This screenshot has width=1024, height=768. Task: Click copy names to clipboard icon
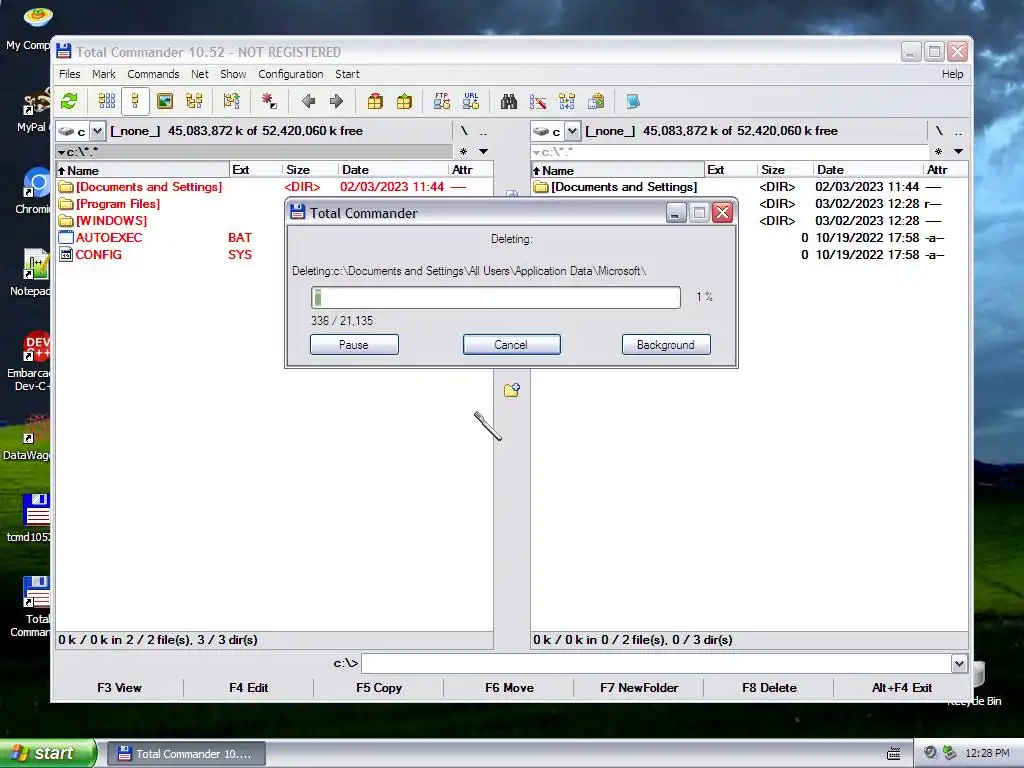596,101
